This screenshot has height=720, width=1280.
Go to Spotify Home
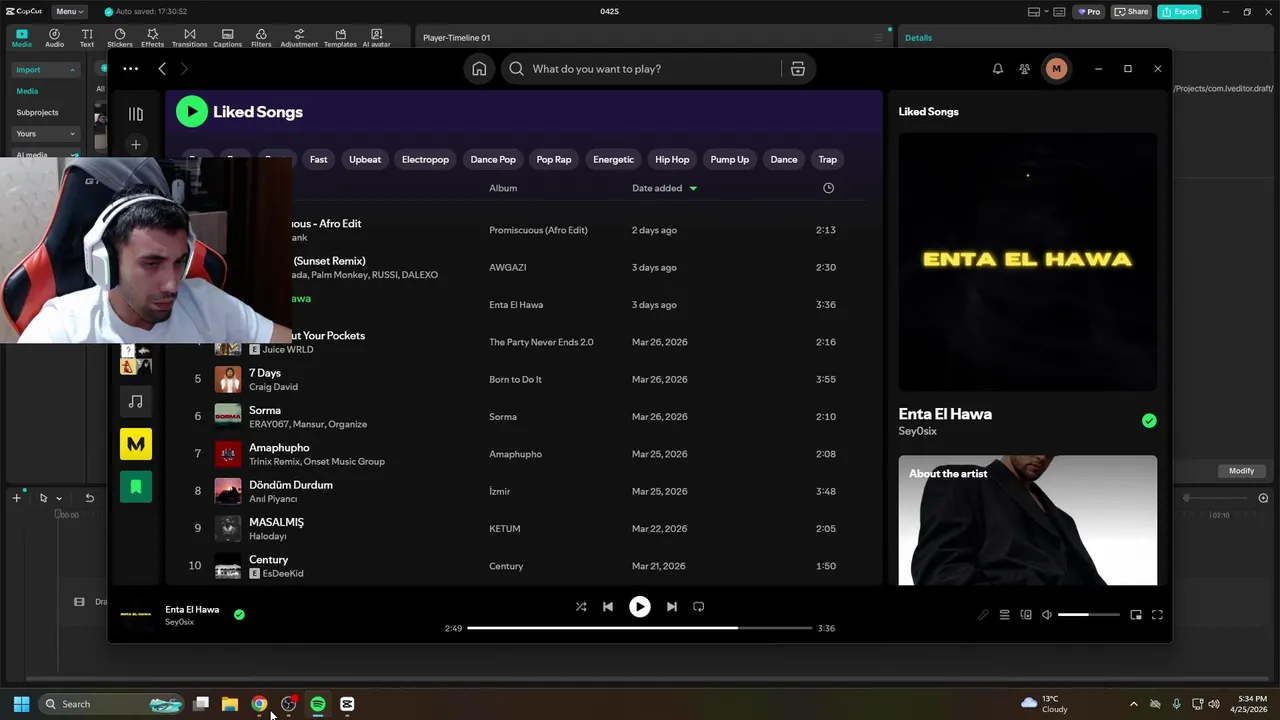(x=479, y=69)
